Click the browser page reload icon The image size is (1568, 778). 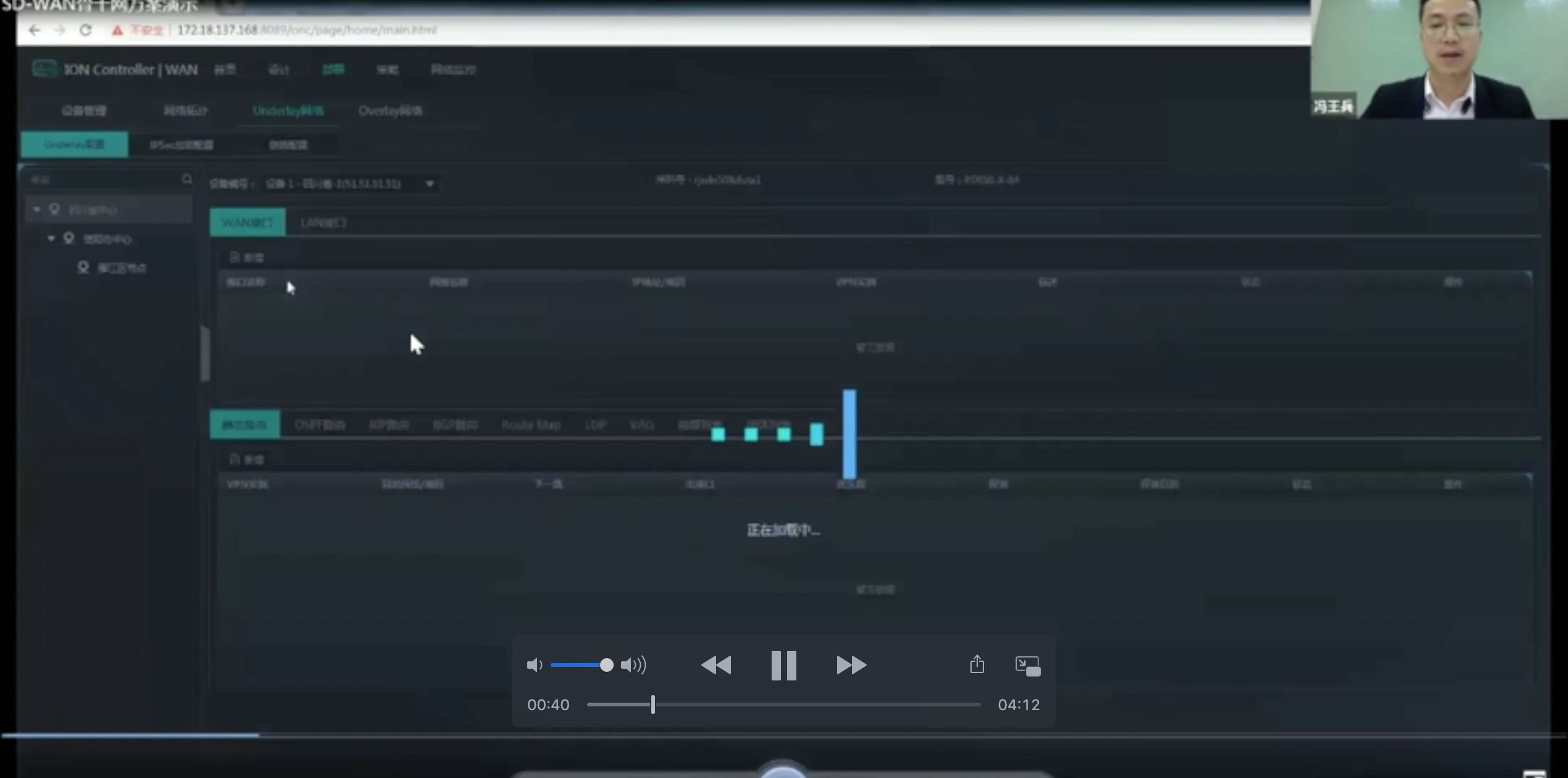pos(86,30)
